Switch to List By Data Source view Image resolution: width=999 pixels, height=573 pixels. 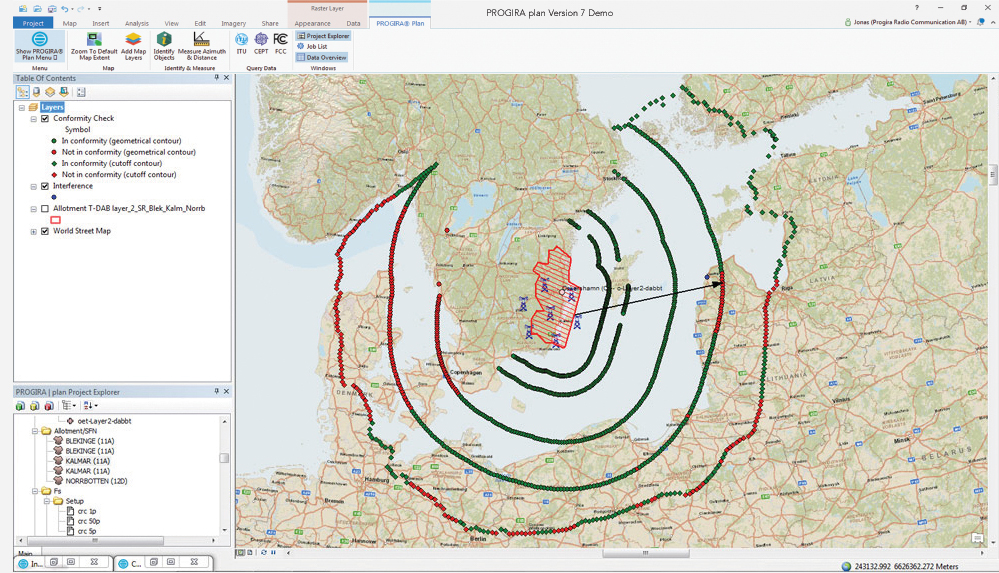[x=36, y=92]
